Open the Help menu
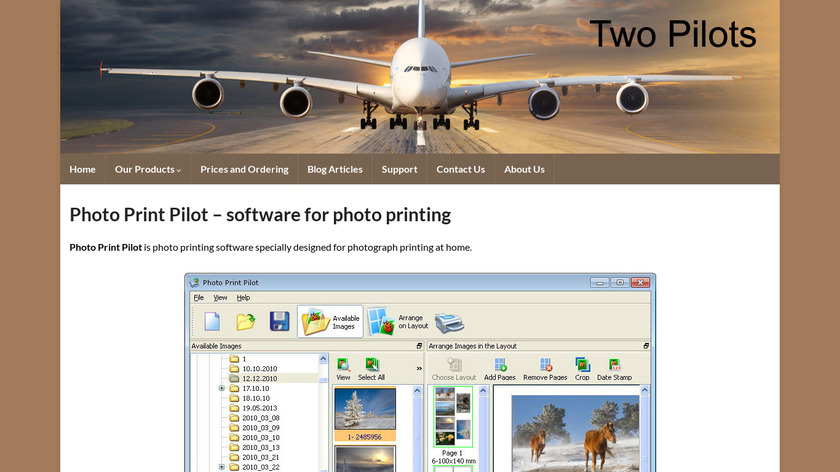This screenshot has height=472, width=840. (x=243, y=298)
